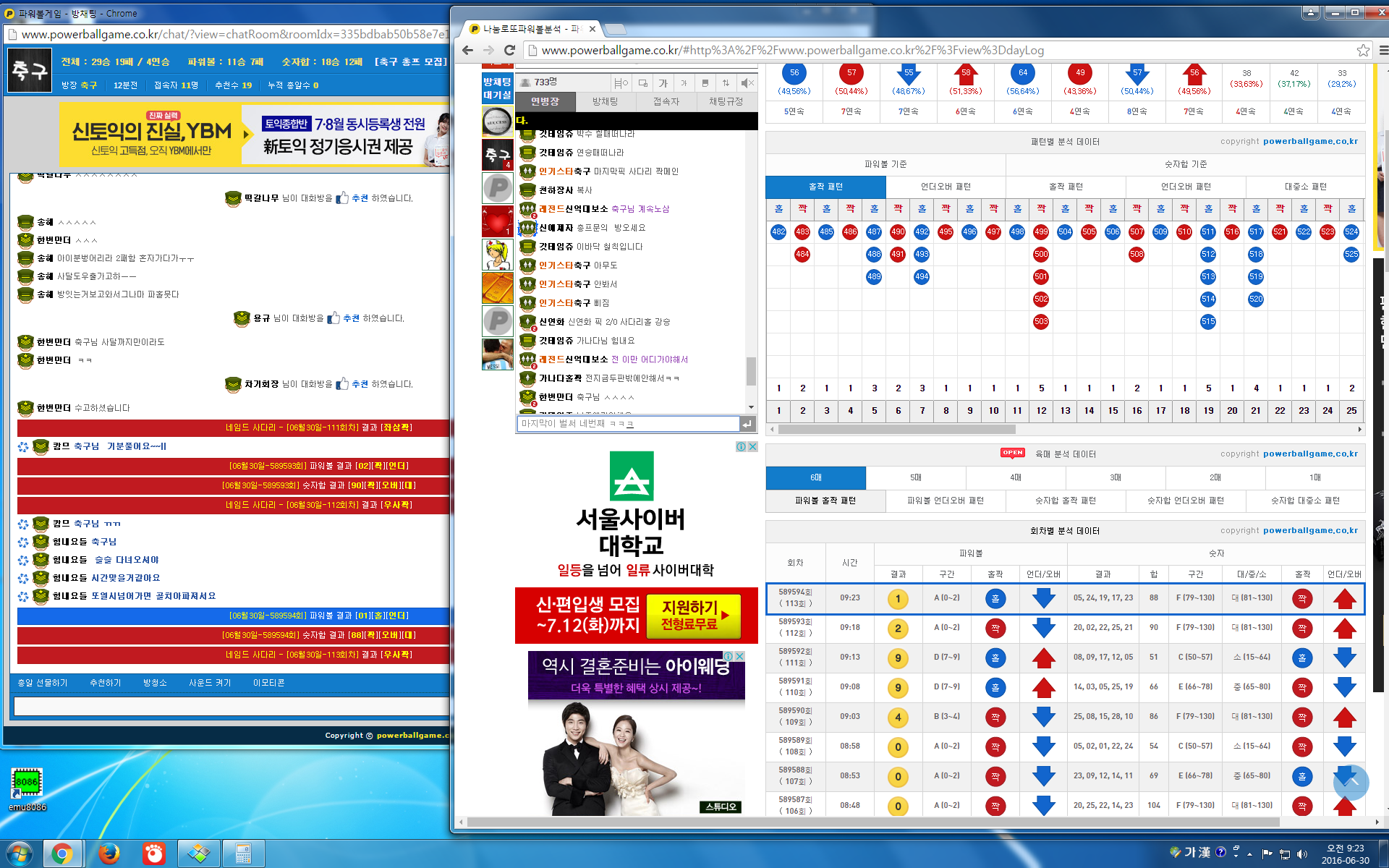
Task: Reload the front browser page
Action: tap(509, 50)
